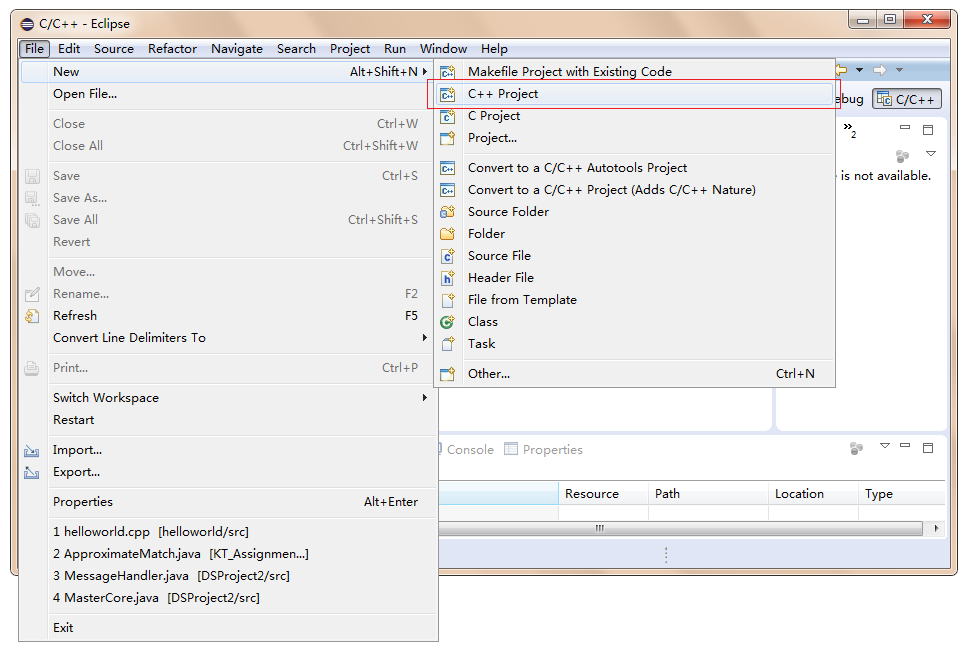Viewport: 966px width, 647px height.
Task: Open view menu triangle in upper right panel
Action: click(931, 153)
